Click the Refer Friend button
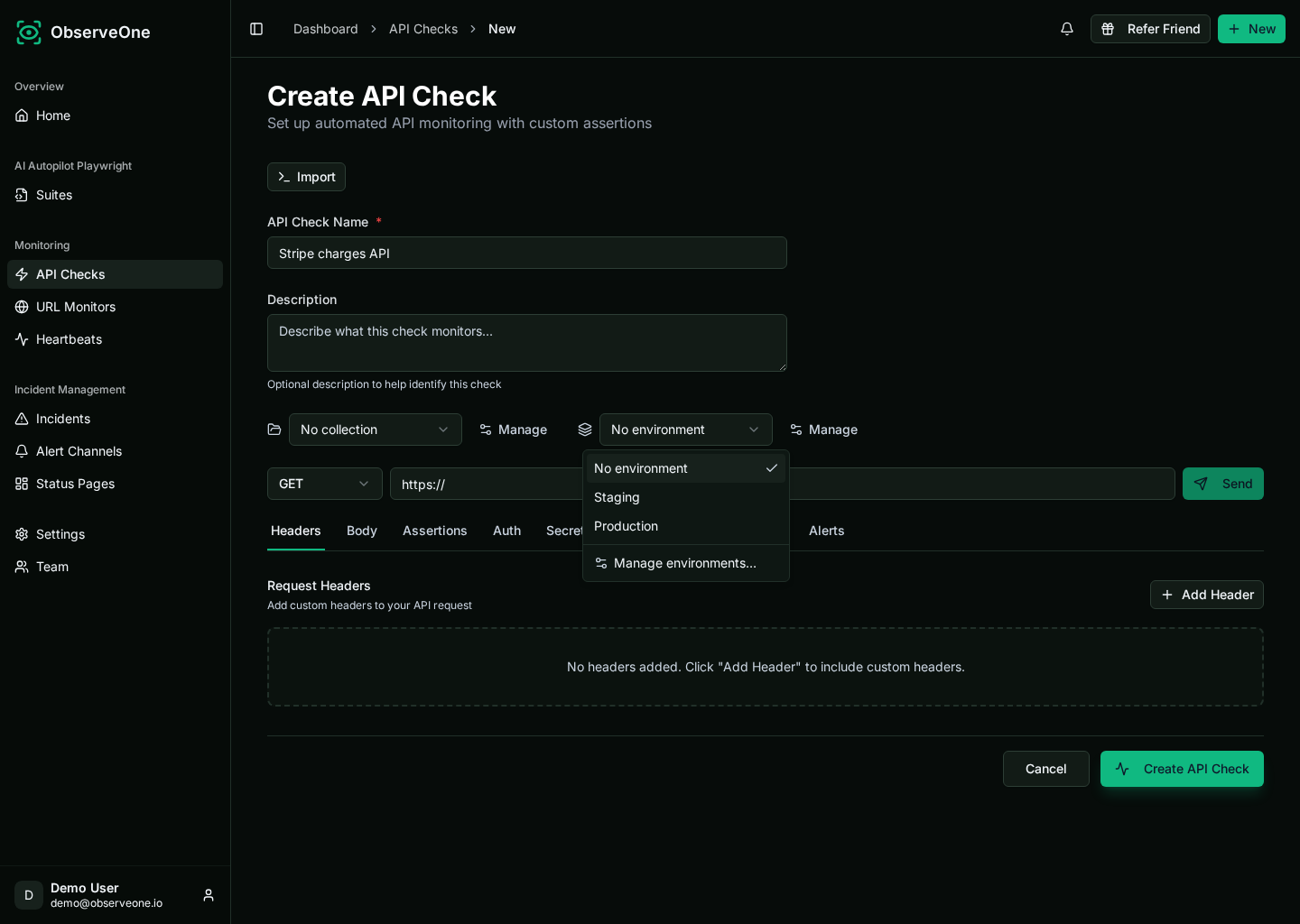The image size is (1300, 924). [1150, 29]
